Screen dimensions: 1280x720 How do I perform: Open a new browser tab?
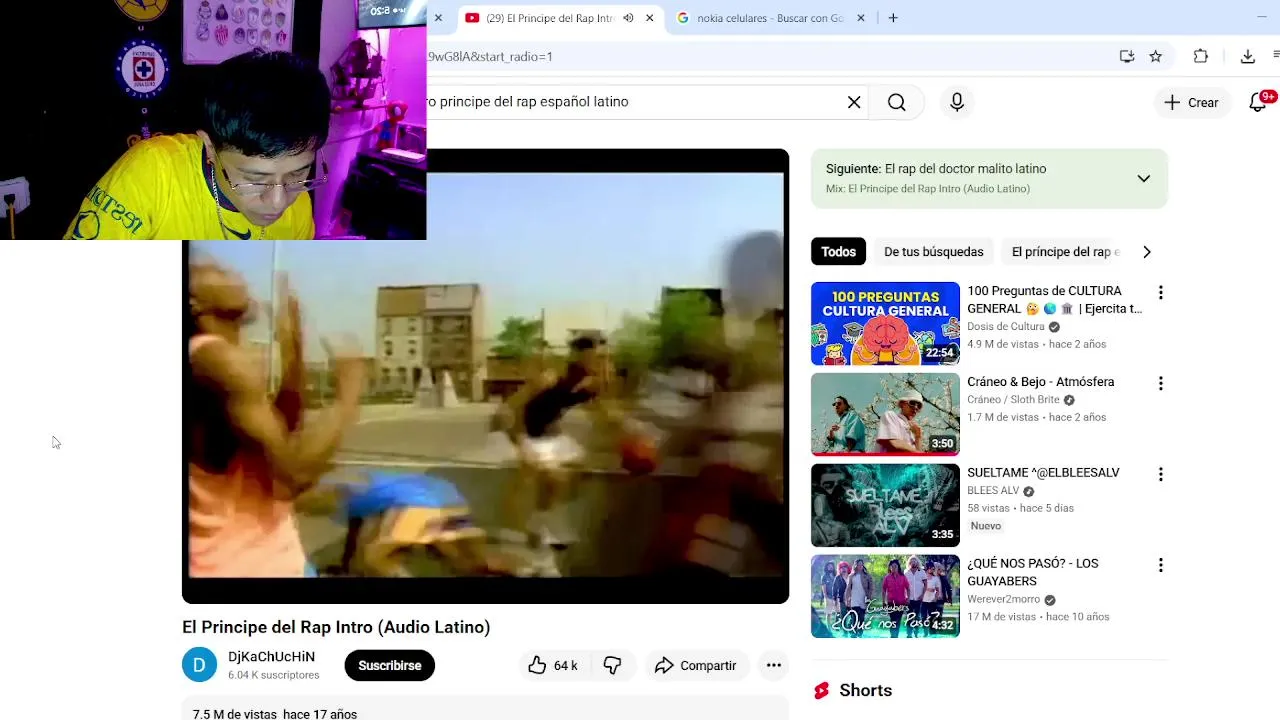[x=893, y=18]
